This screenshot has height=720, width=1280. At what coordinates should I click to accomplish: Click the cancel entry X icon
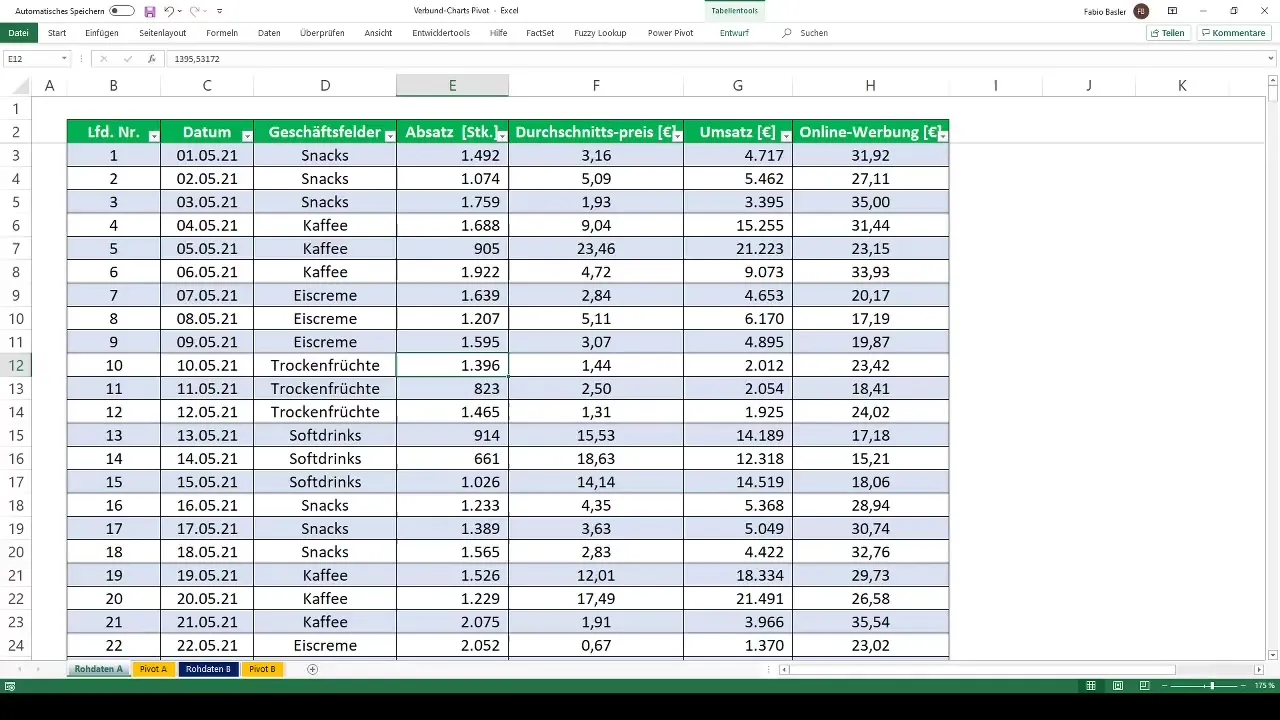(x=103, y=59)
